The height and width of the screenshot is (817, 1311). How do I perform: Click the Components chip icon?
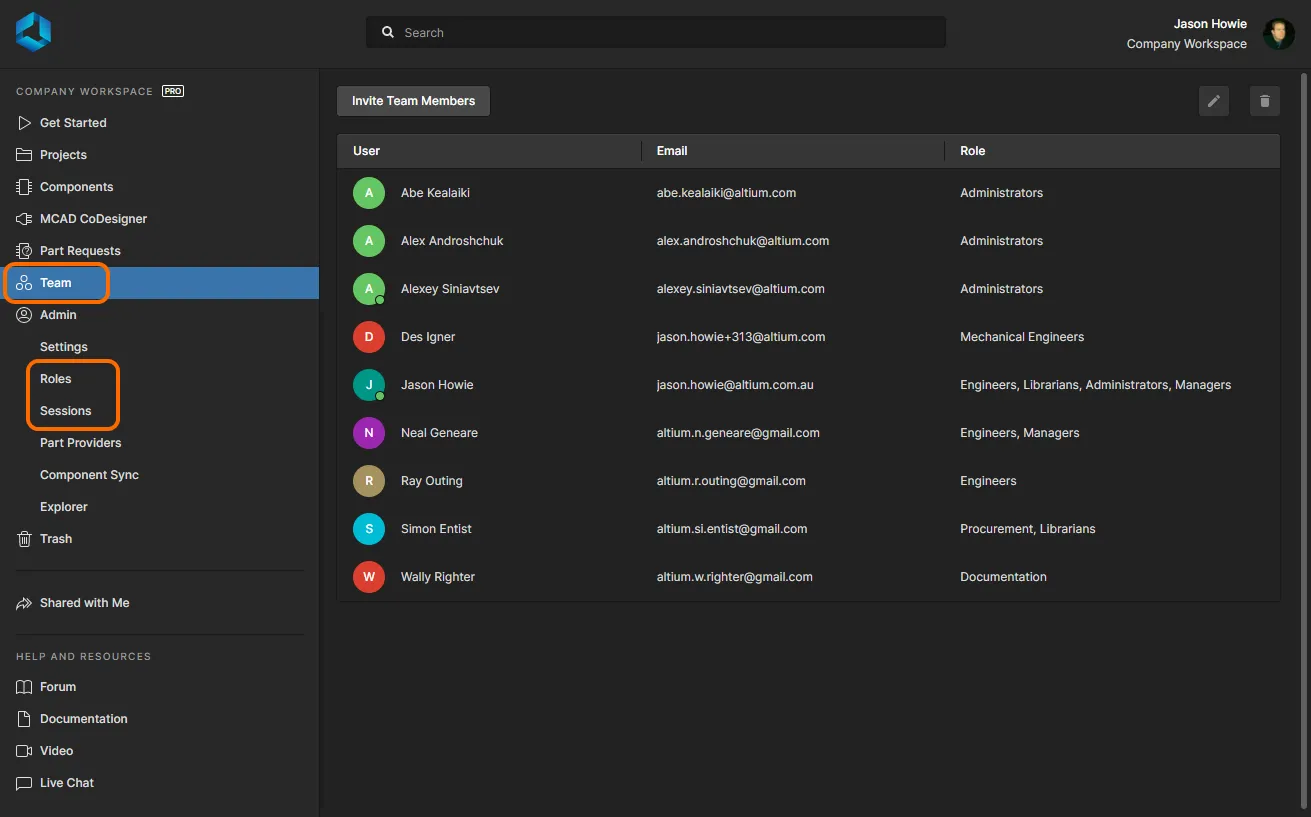pos(24,187)
